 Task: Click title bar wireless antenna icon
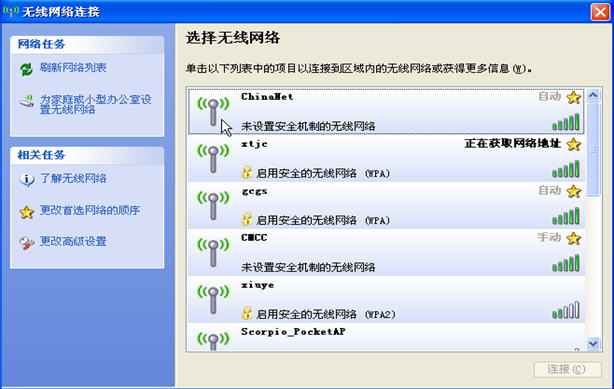[11, 11]
